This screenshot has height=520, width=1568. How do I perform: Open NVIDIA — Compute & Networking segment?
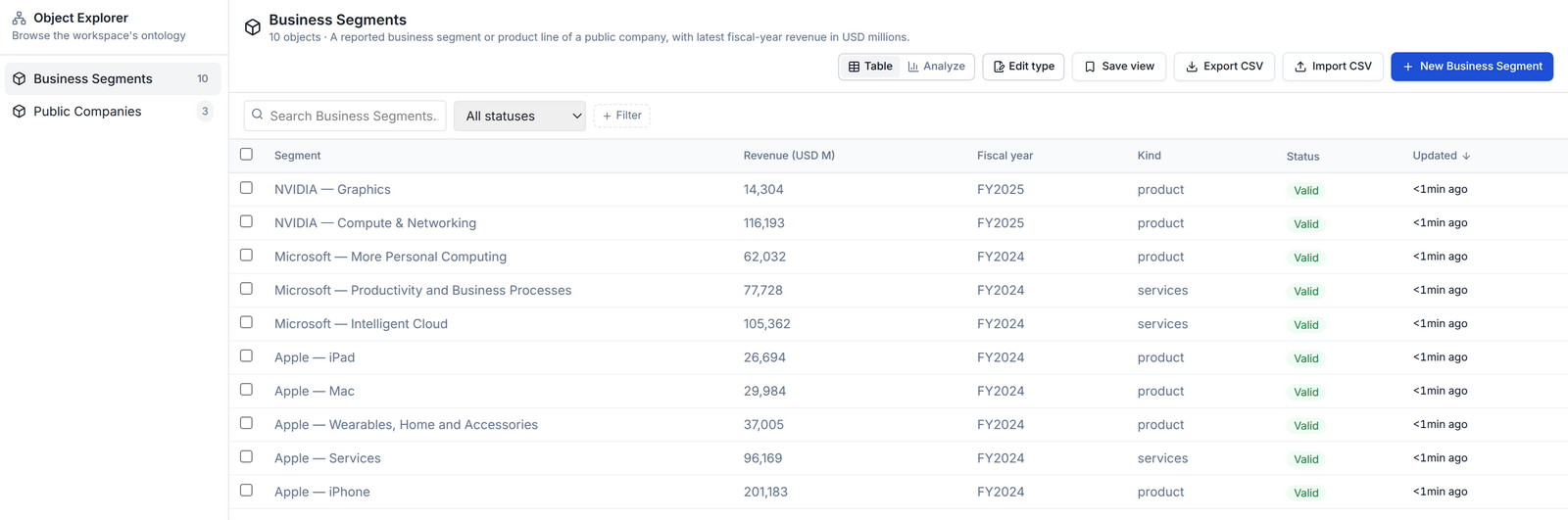pyautogui.click(x=375, y=223)
